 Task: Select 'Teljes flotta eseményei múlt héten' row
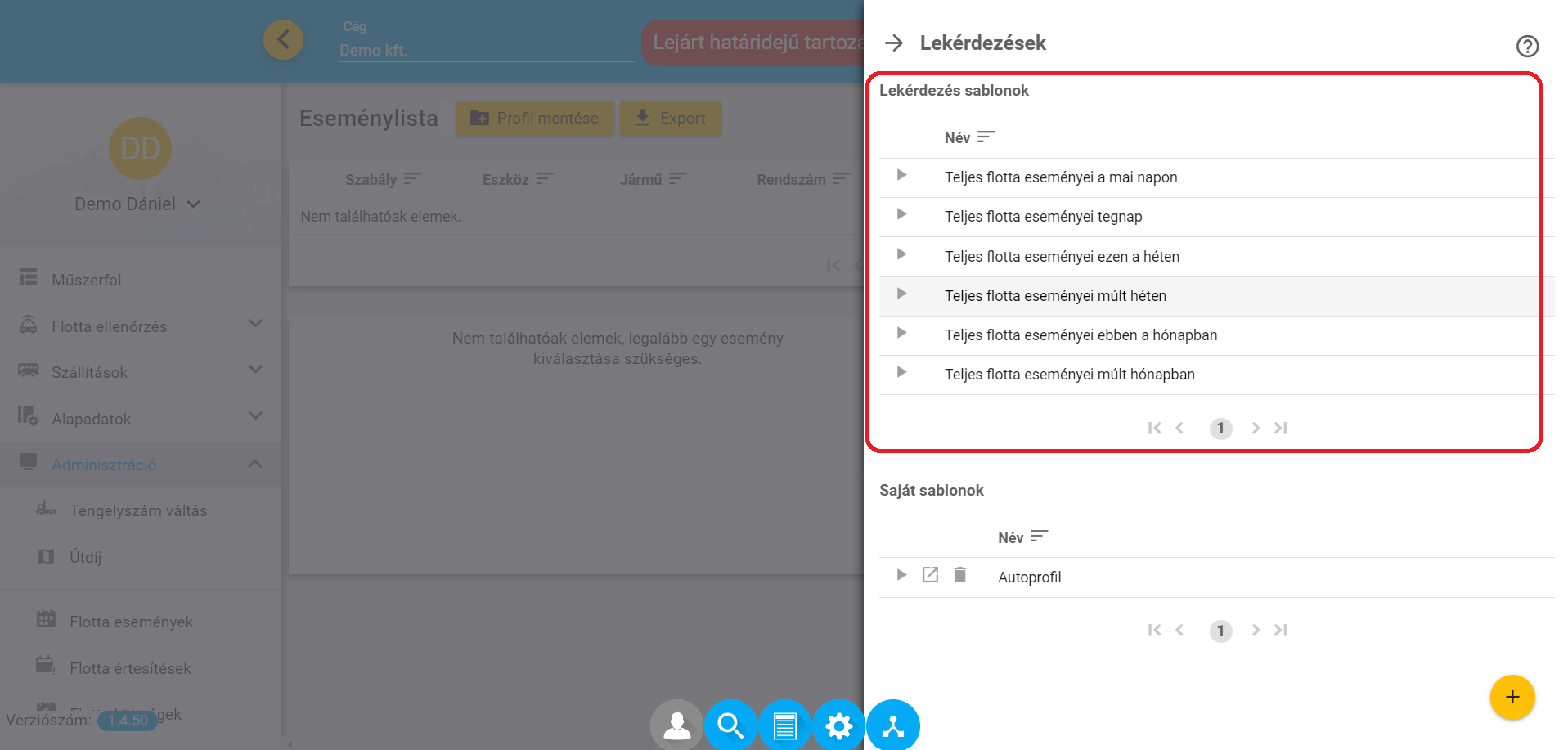(x=1055, y=296)
